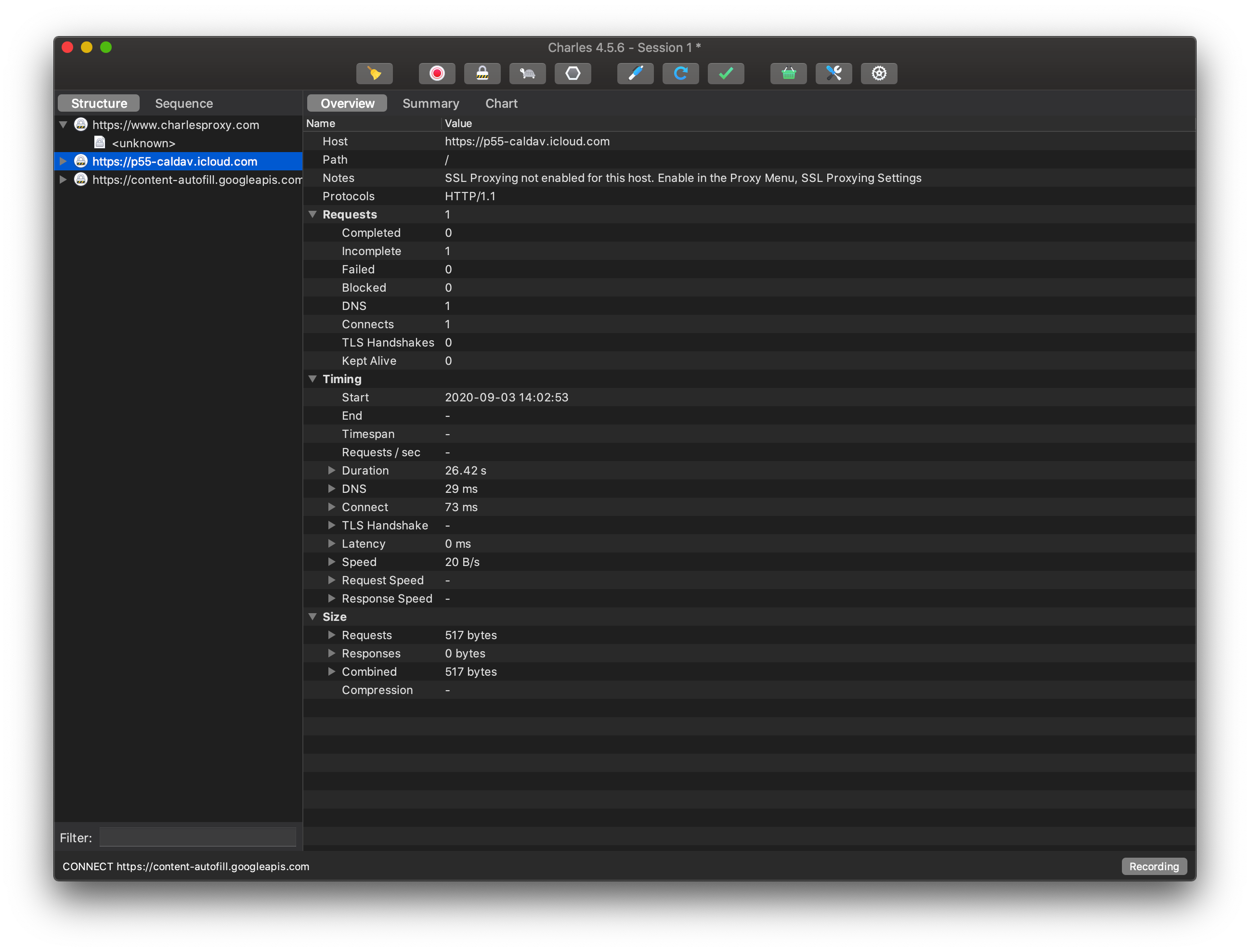The width and height of the screenshot is (1250, 952).
Task: Select the Protocols row showing HTTP/1.1
Action: (749, 196)
